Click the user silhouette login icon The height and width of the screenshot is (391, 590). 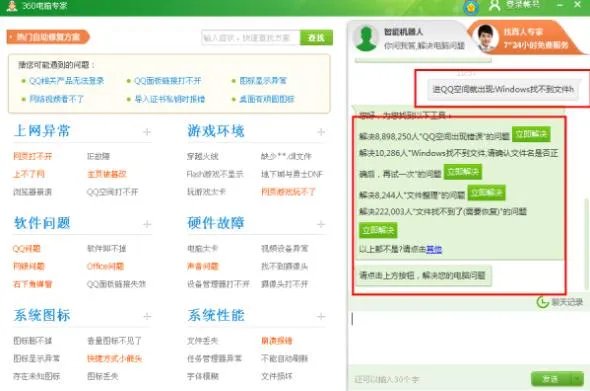click(494, 5)
